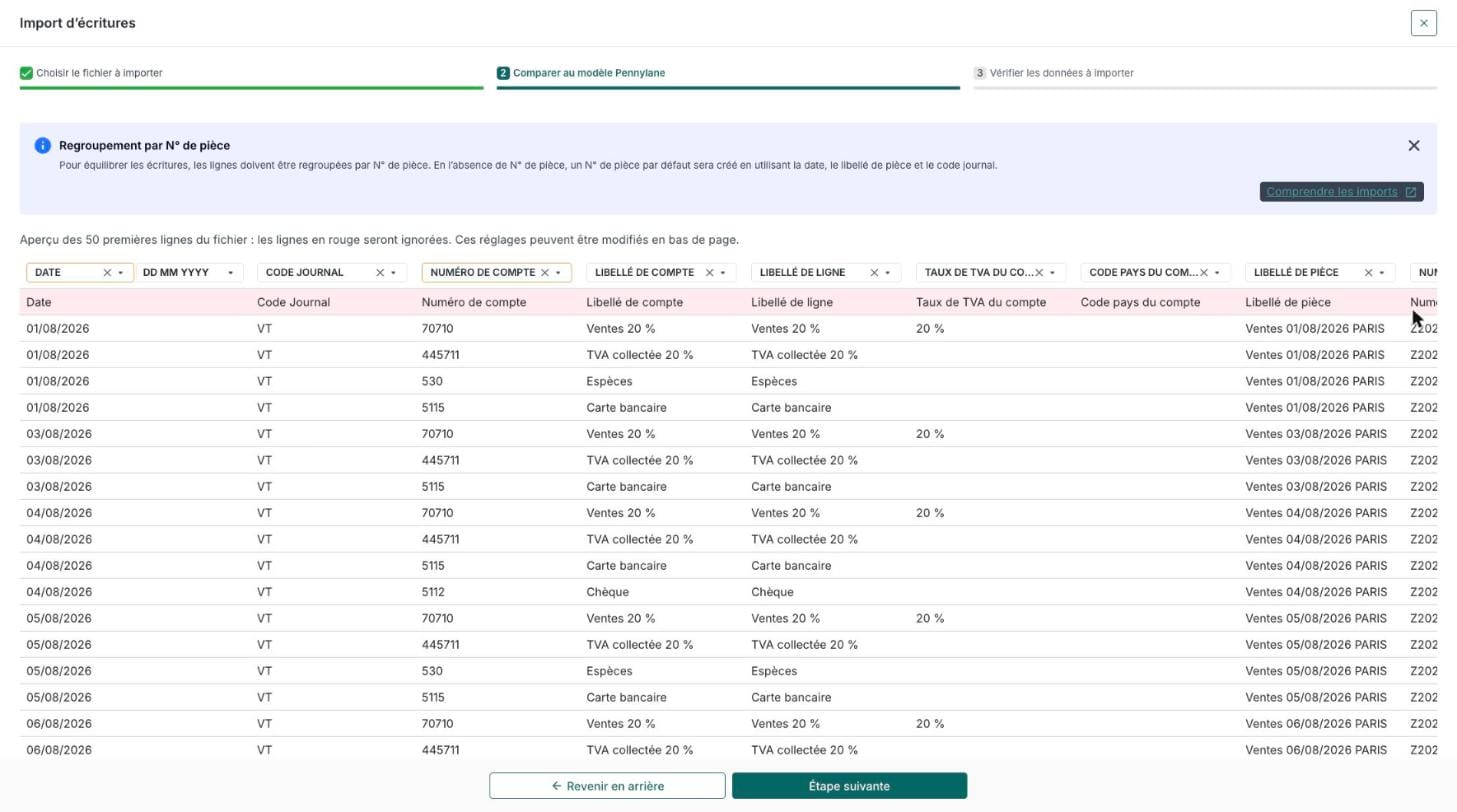
Task: Open the DATE column selector arrow
Action: click(x=121, y=273)
